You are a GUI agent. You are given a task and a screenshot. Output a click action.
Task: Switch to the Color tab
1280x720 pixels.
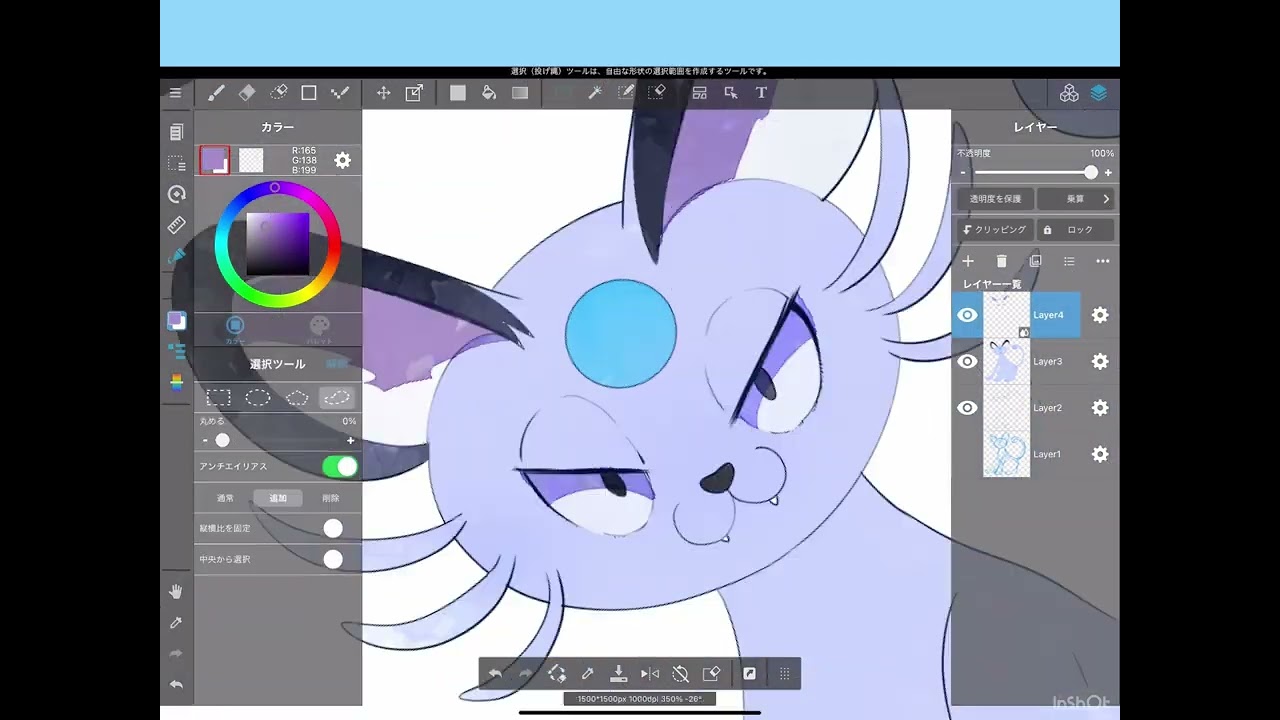[x=235, y=328]
